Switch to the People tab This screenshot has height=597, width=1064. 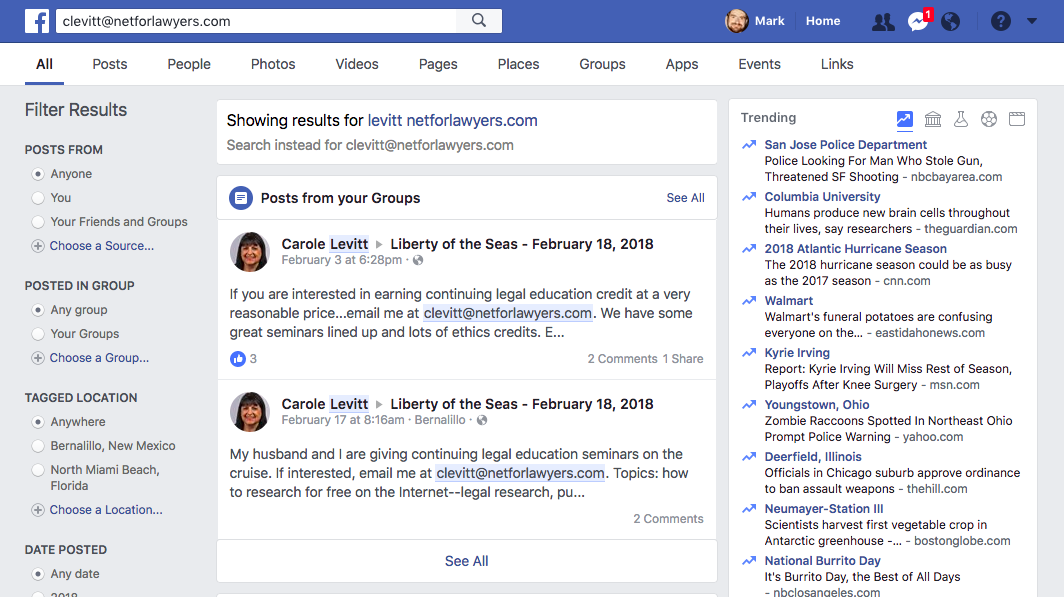(x=189, y=64)
